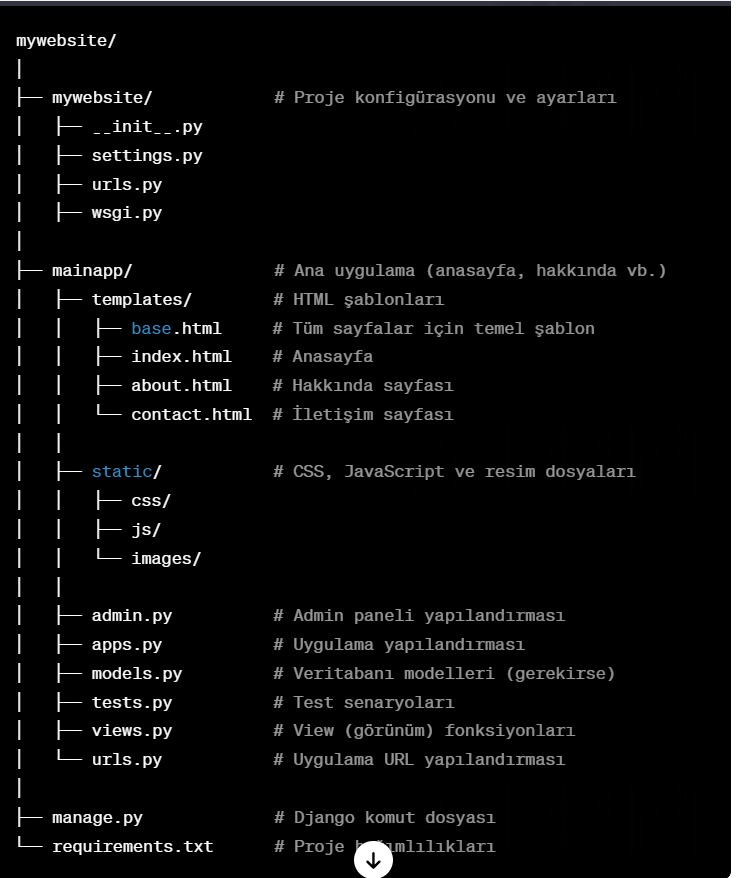Click the admin.py file entry

(x=131, y=616)
